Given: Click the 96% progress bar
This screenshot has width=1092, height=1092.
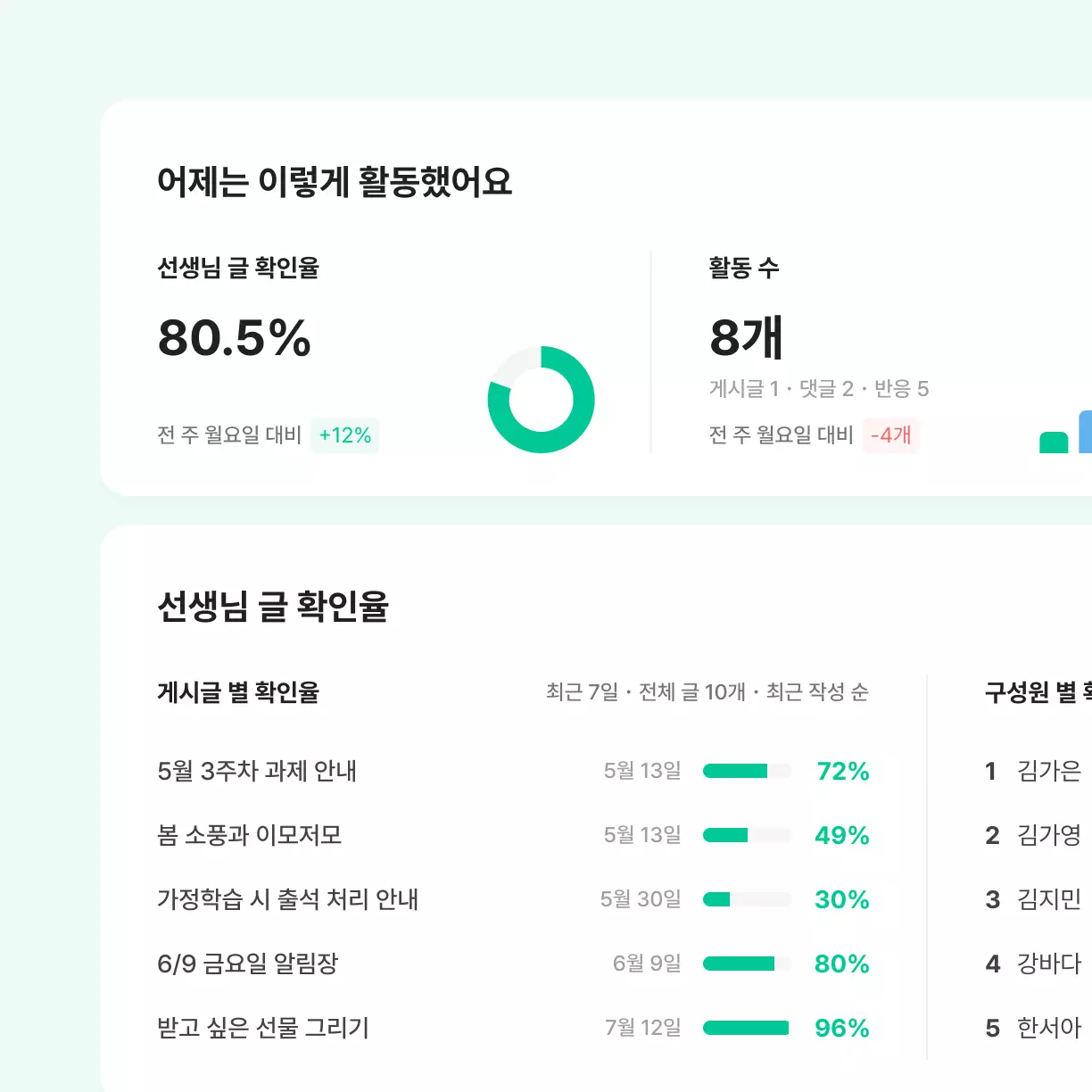Looking at the screenshot, I should tap(748, 1028).
